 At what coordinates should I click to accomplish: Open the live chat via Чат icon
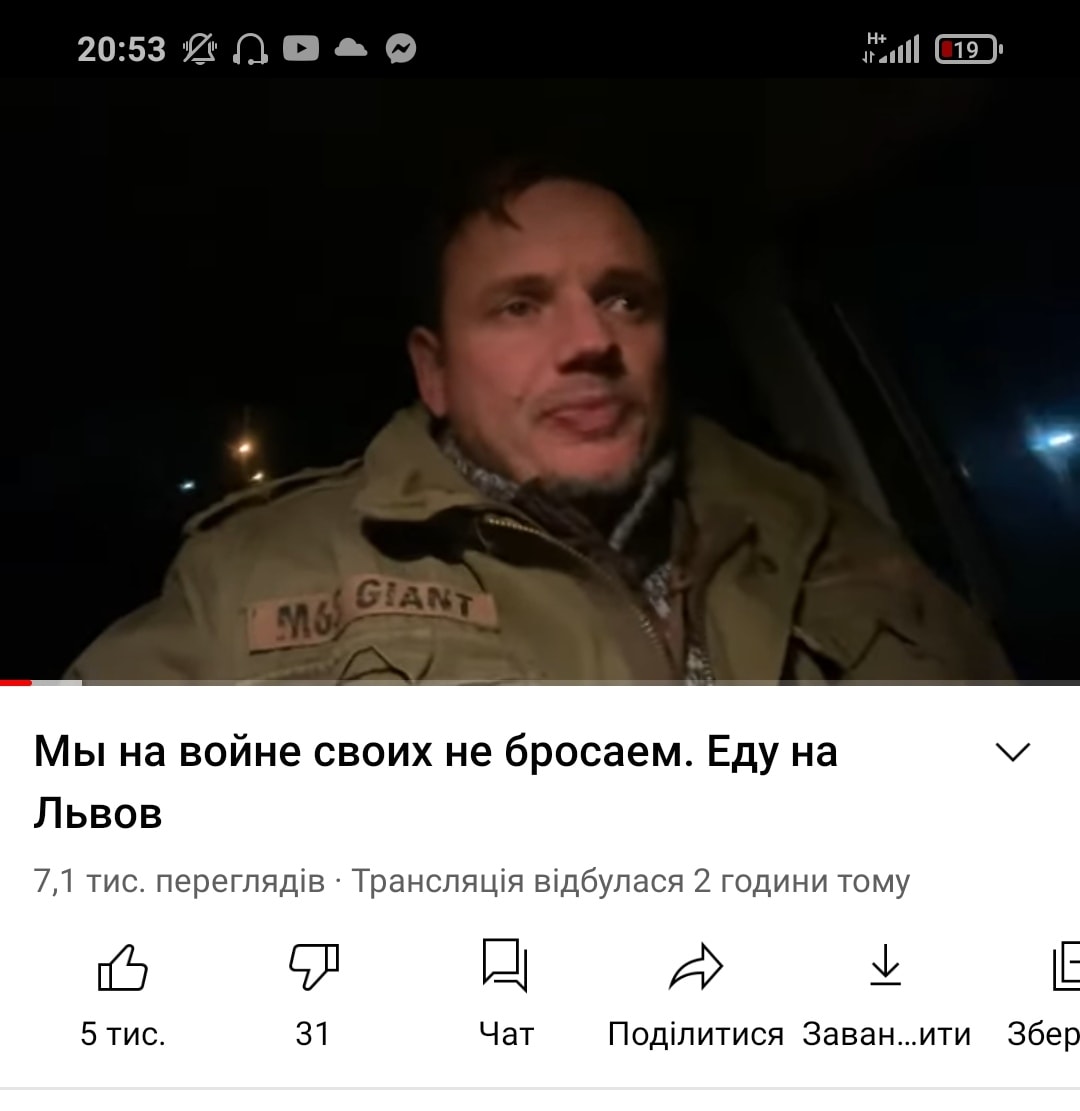[505, 965]
